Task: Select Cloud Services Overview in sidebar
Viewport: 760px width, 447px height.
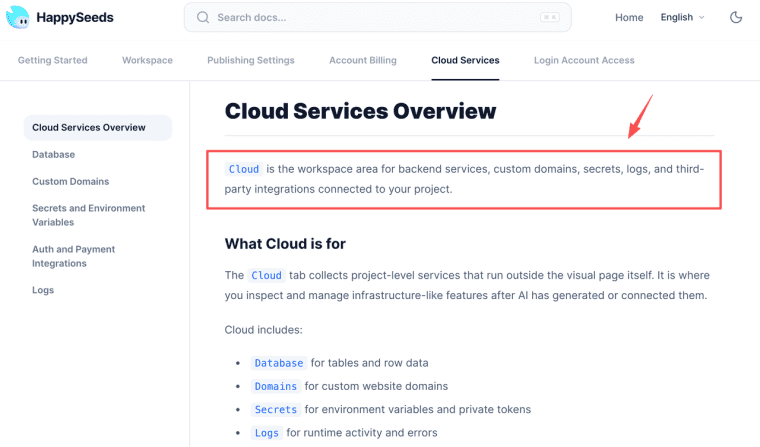Action: pyautogui.click(x=98, y=128)
